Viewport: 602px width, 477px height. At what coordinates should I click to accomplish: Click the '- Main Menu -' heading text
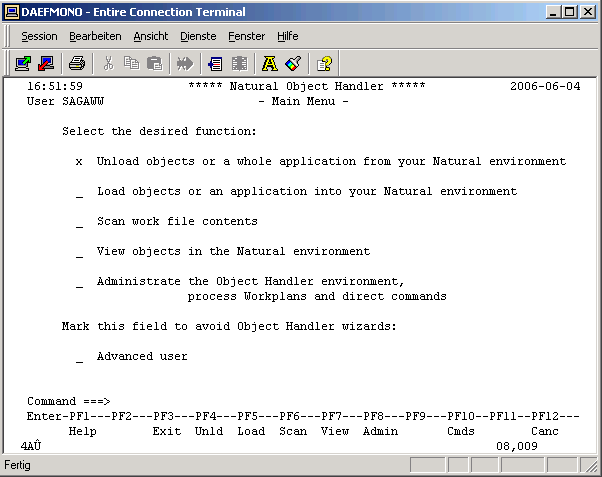pyautogui.click(x=303, y=101)
